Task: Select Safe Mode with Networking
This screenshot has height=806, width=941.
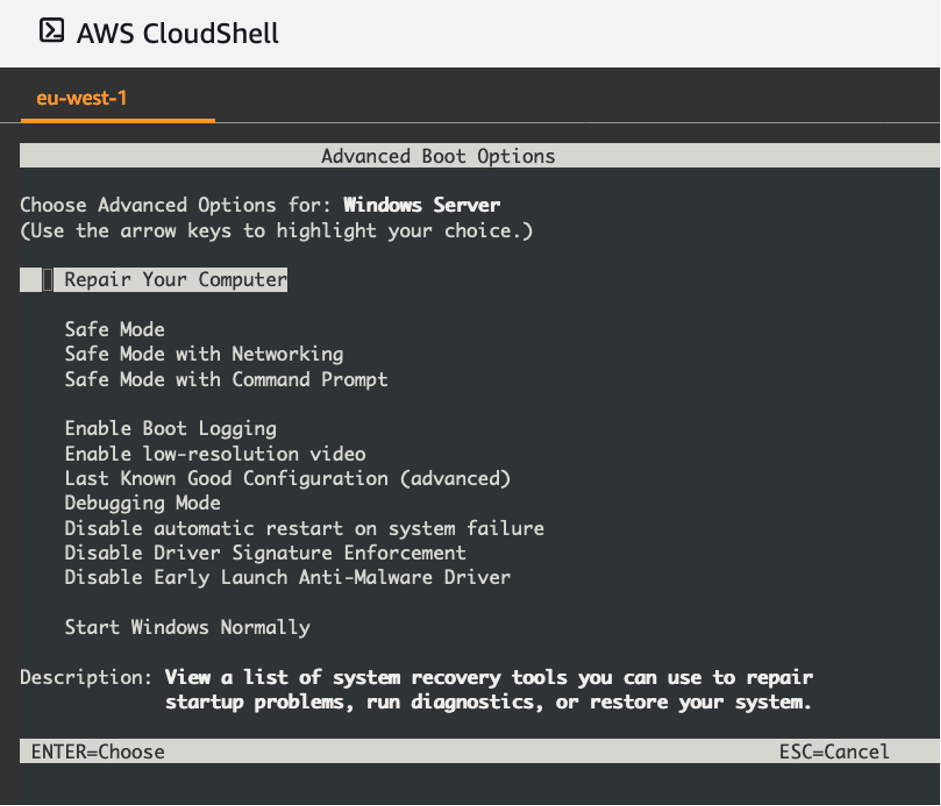Action: pyautogui.click(x=202, y=354)
